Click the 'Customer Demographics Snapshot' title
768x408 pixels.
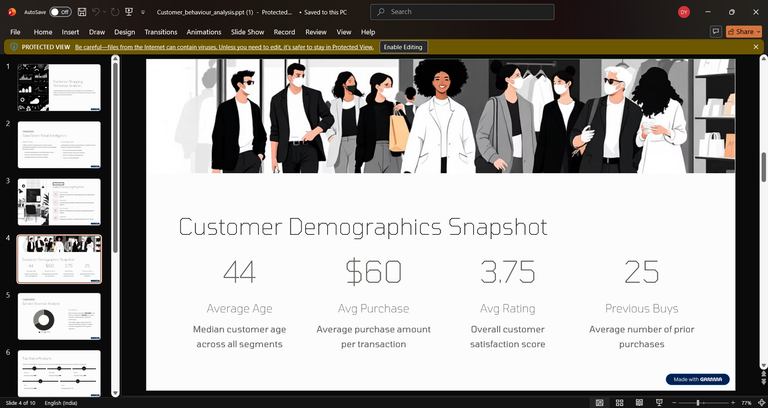tap(363, 227)
